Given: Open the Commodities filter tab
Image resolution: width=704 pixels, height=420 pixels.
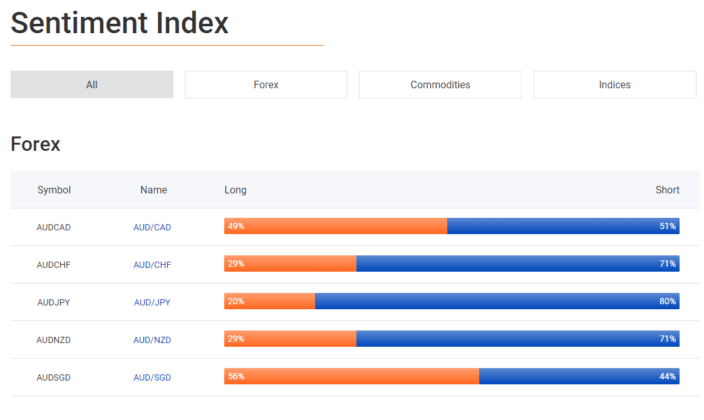Looking at the screenshot, I should (x=440, y=84).
